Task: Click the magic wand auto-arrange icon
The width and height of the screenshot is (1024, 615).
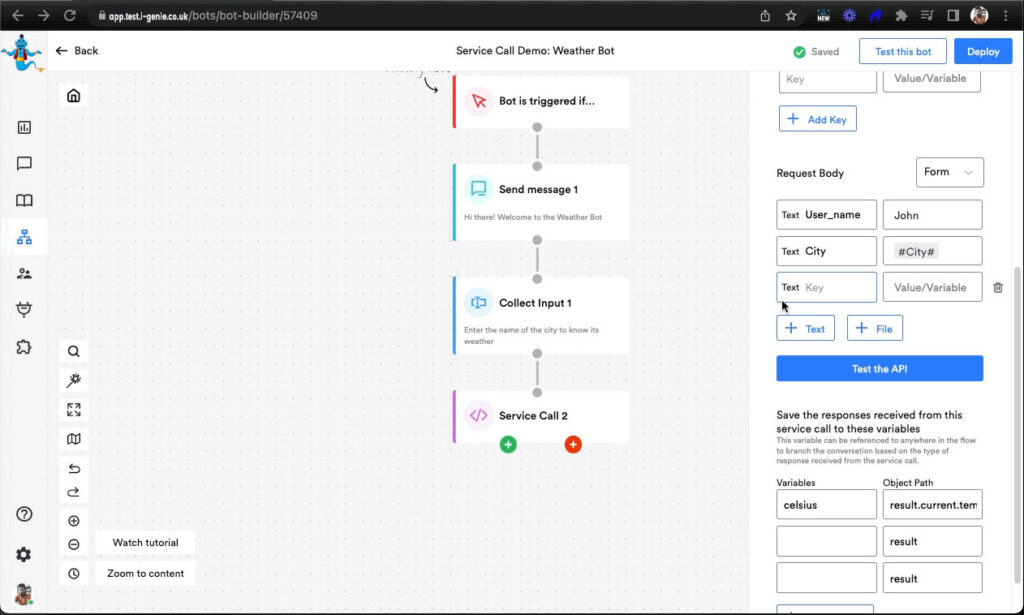Action: click(x=74, y=381)
